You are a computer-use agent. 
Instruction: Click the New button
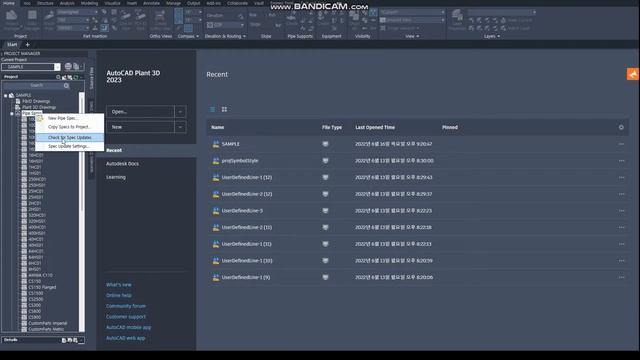(140, 127)
